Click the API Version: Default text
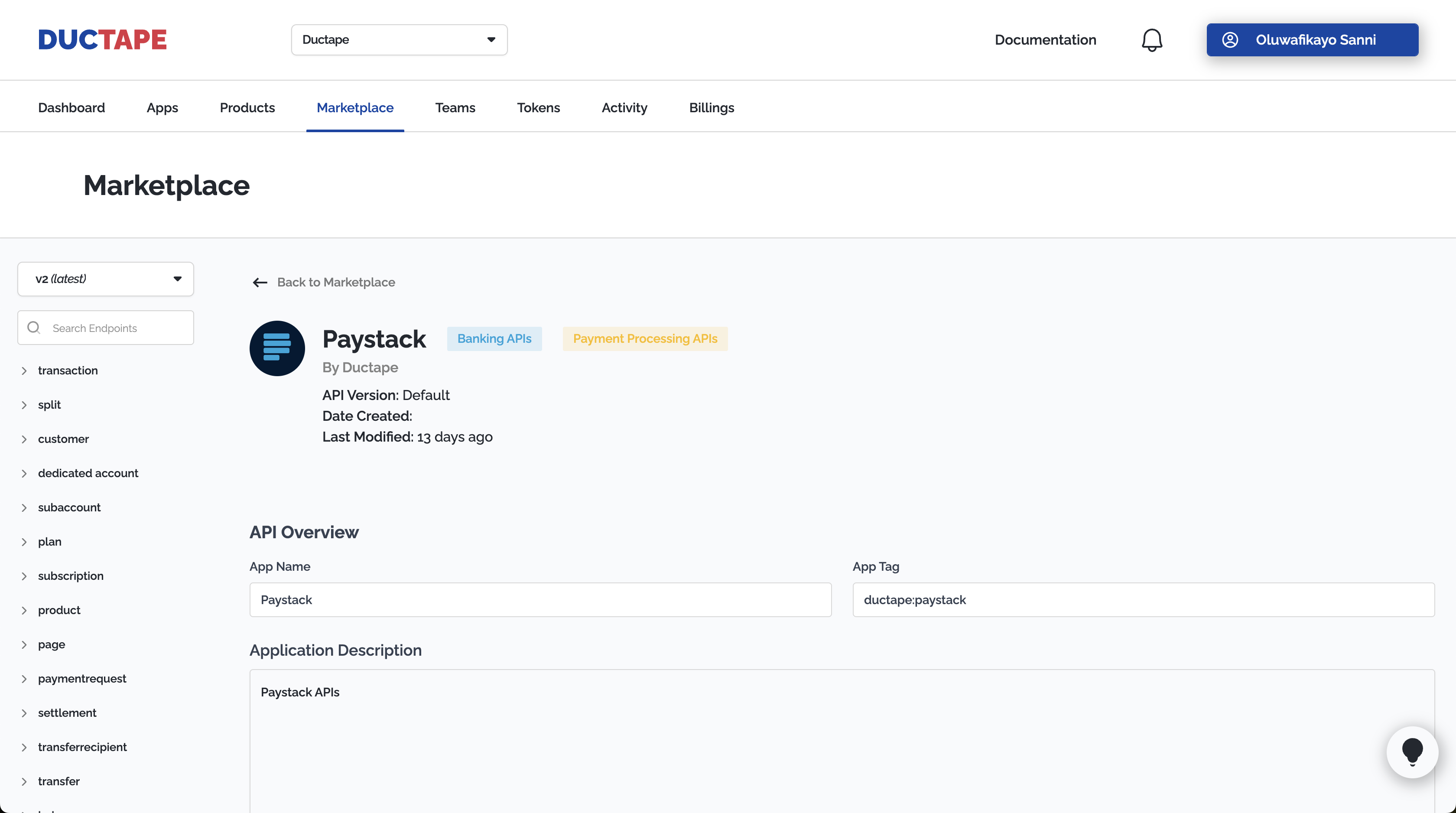Viewport: 1456px width, 813px height. (386, 395)
